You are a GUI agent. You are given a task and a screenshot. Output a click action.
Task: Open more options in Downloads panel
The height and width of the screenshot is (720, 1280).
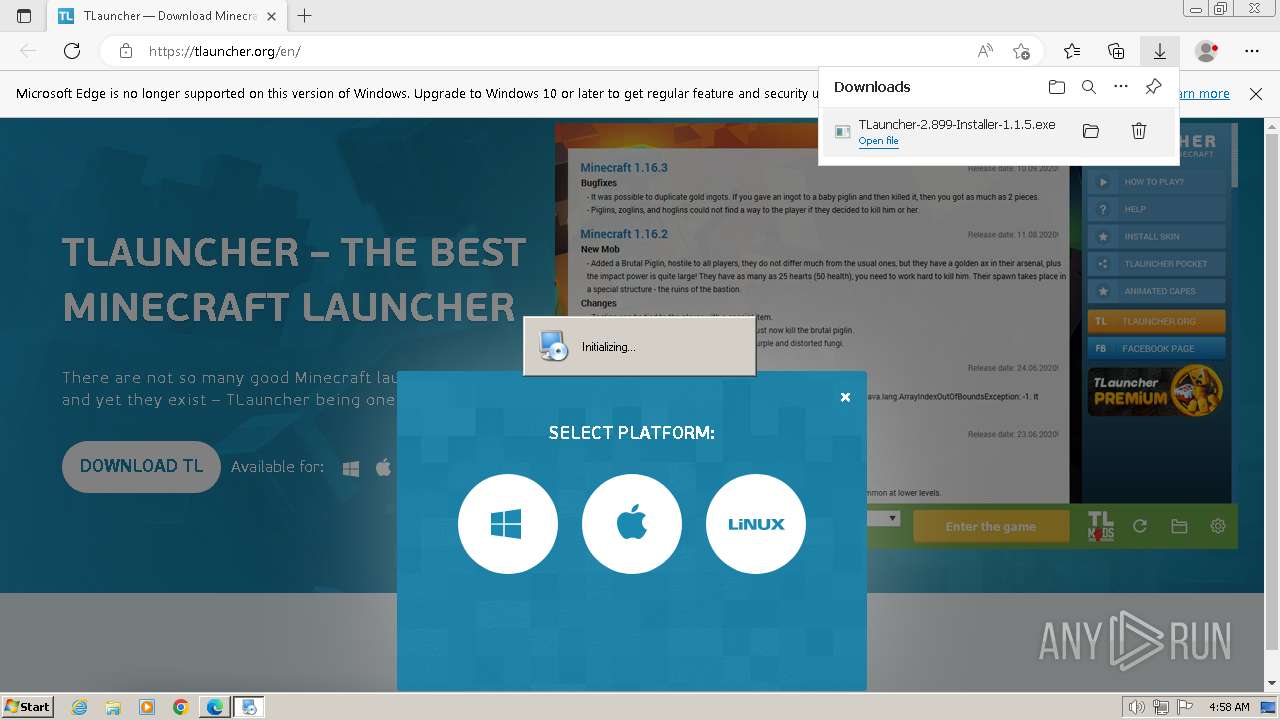pos(1121,87)
